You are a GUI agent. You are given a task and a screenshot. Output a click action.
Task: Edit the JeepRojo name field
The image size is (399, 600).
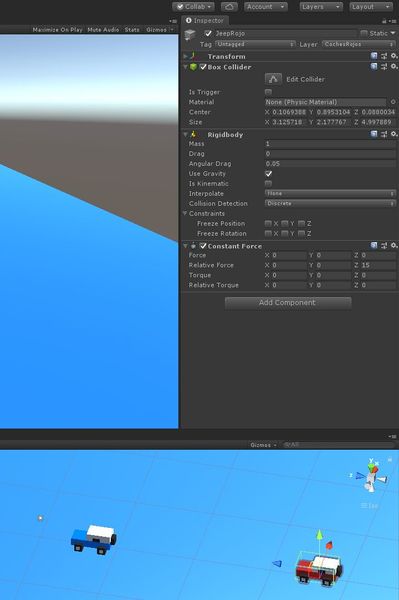click(285, 33)
